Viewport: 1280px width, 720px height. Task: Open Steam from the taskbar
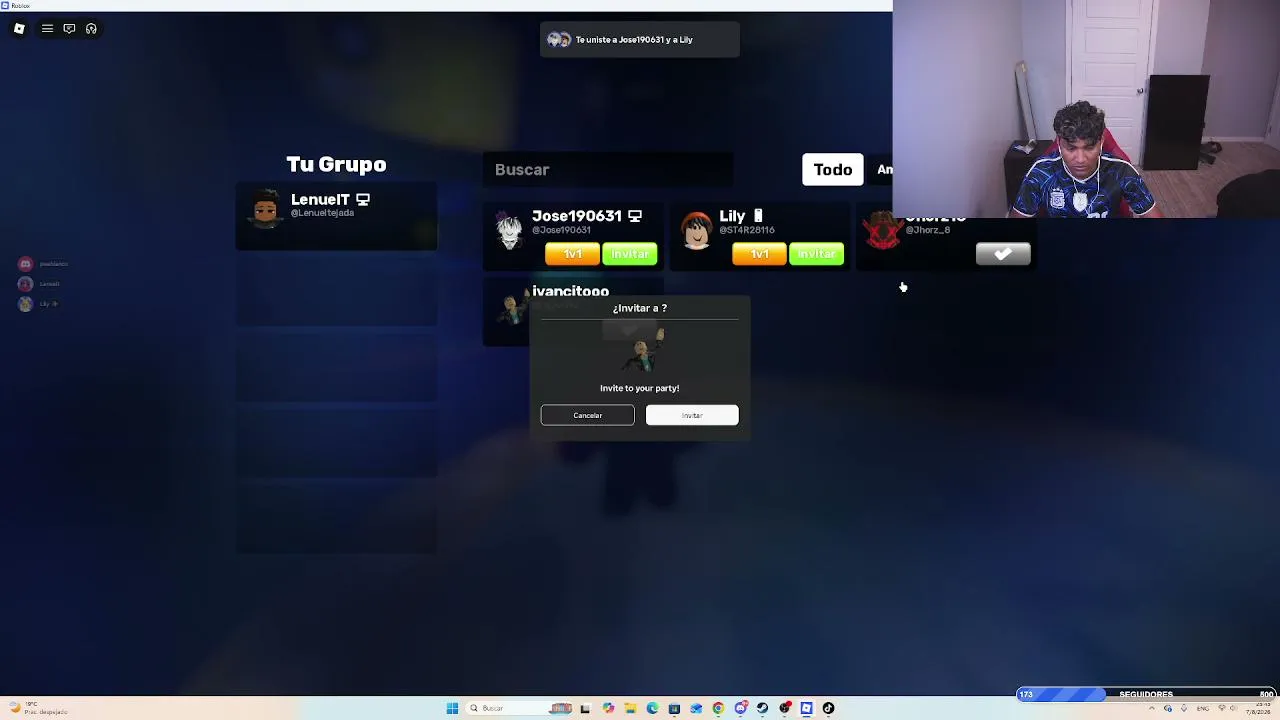click(x=762, y=709)
